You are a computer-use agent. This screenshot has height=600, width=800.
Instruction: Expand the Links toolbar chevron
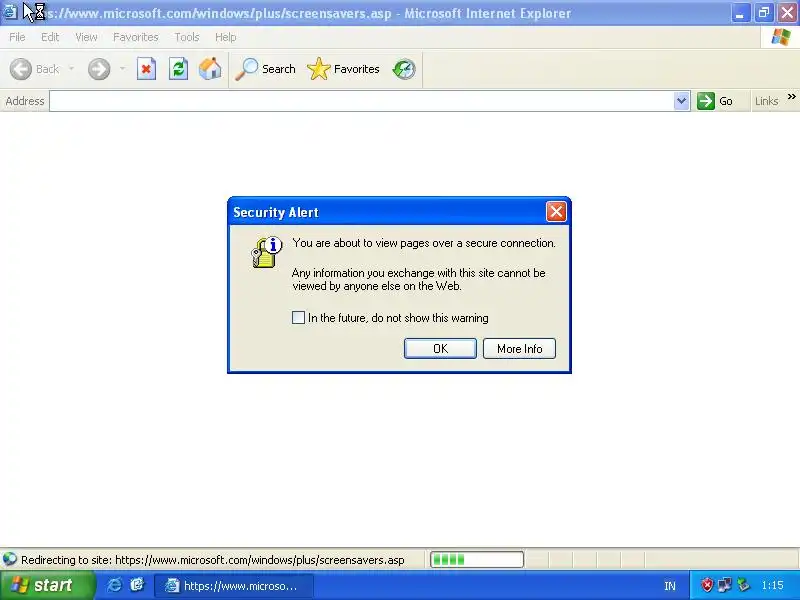coord(791,96)
